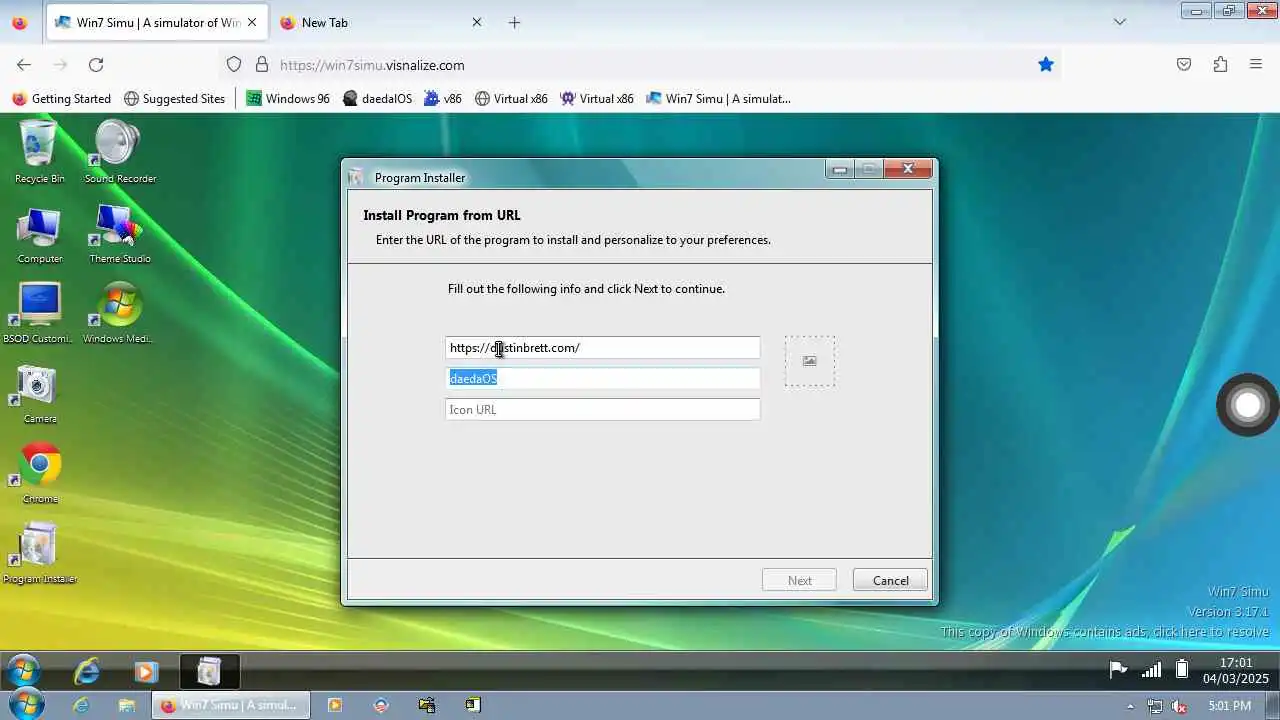Open media player in simulated taskbar
The image size is (1280, 720).
click(146, 672)
